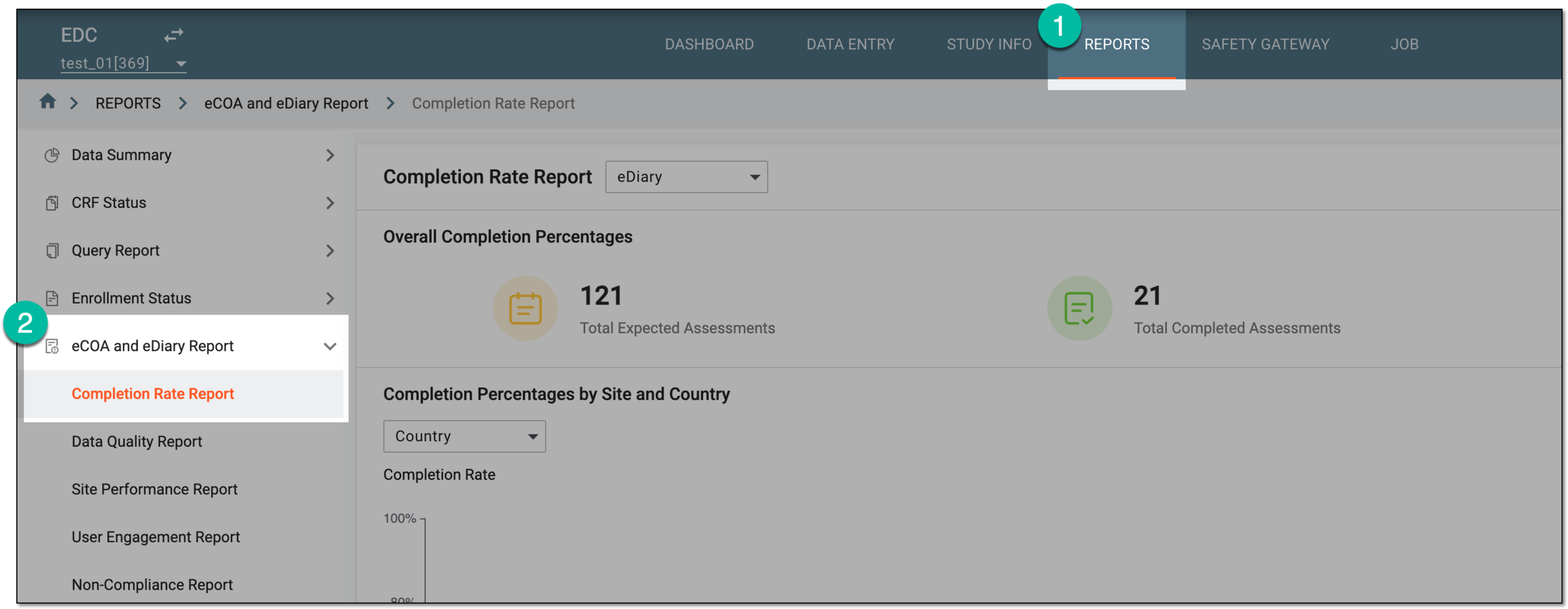
Task: Select the REPORTS tab
Action: point(1116,45)
